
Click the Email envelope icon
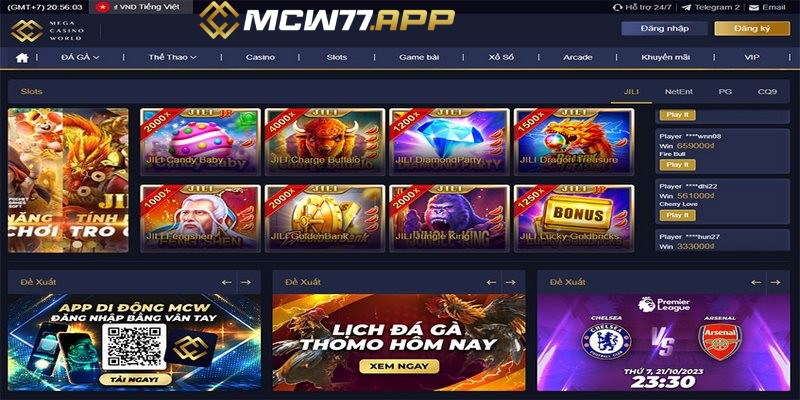[754, 7]
